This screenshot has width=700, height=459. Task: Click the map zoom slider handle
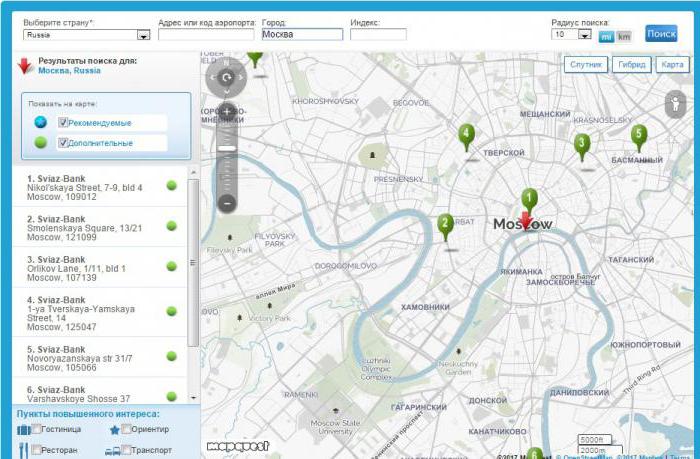(x=227, y=148)
